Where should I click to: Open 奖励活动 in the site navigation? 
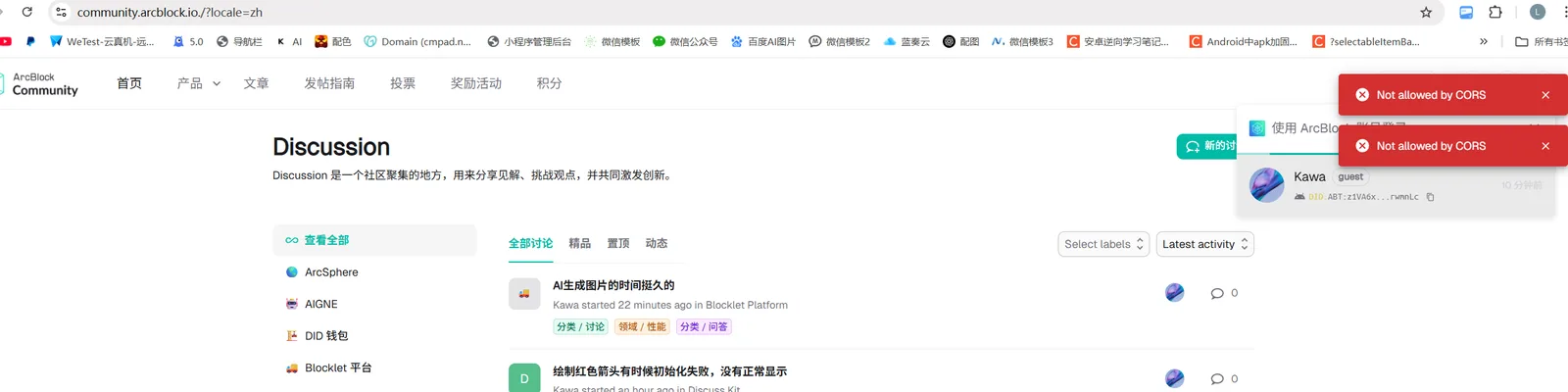[x=476, y=83]
